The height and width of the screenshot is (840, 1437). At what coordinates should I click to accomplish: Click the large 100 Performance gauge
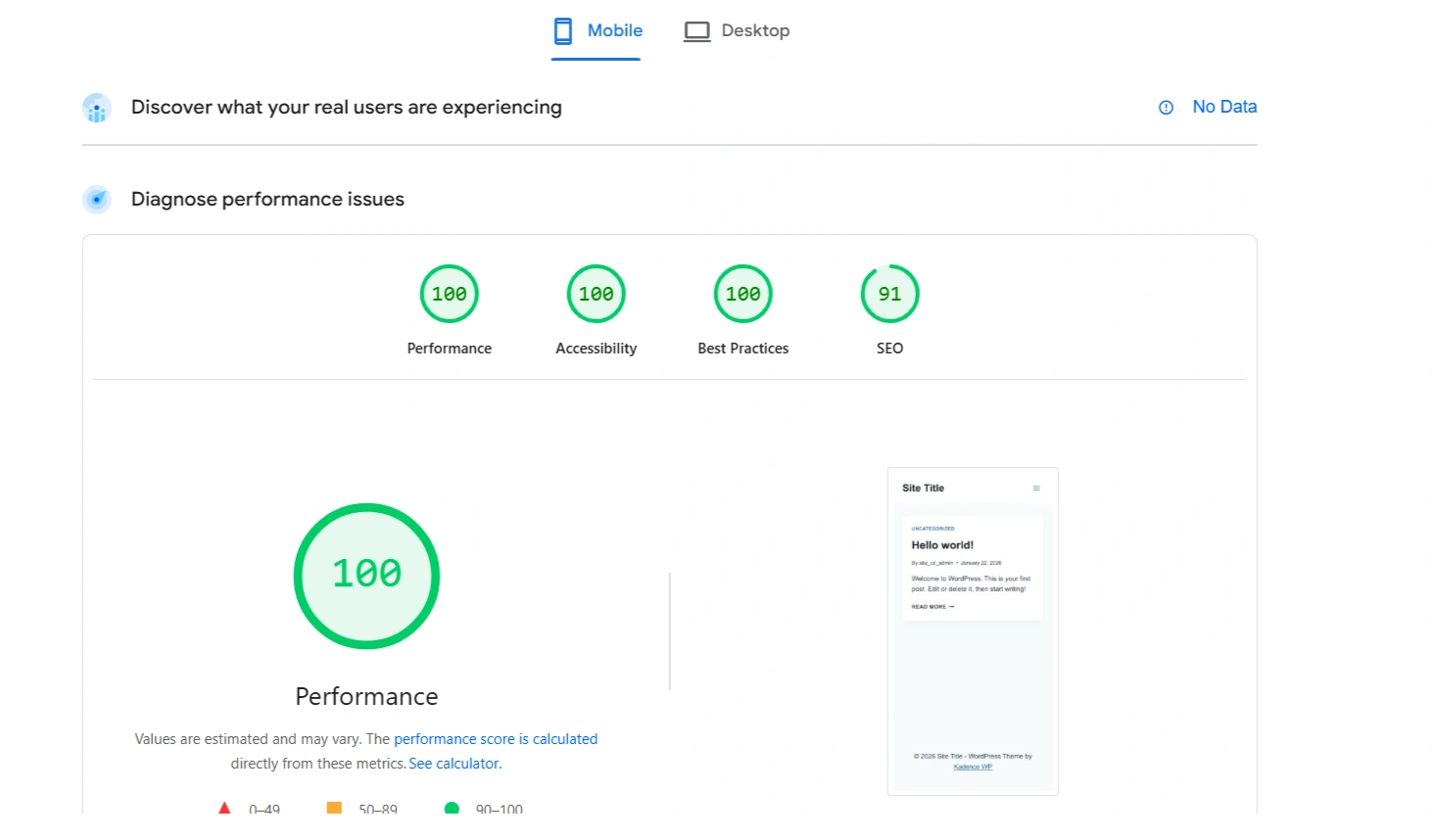click(366, 576)
